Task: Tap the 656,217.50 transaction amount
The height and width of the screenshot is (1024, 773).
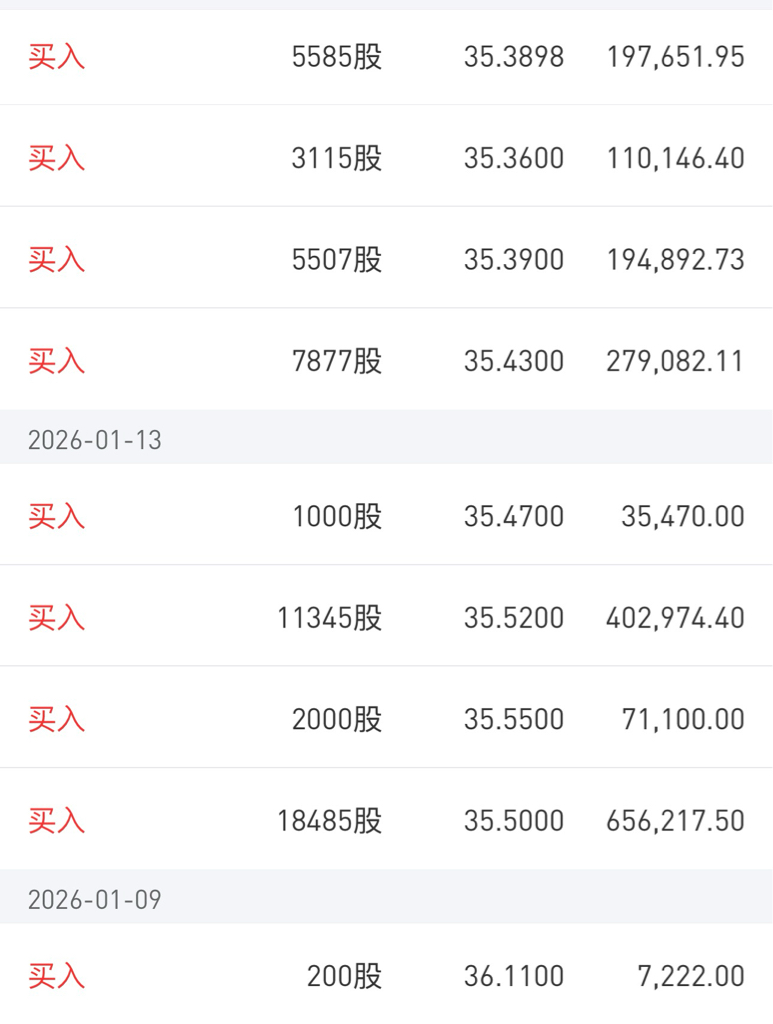Action: (675, 821)
